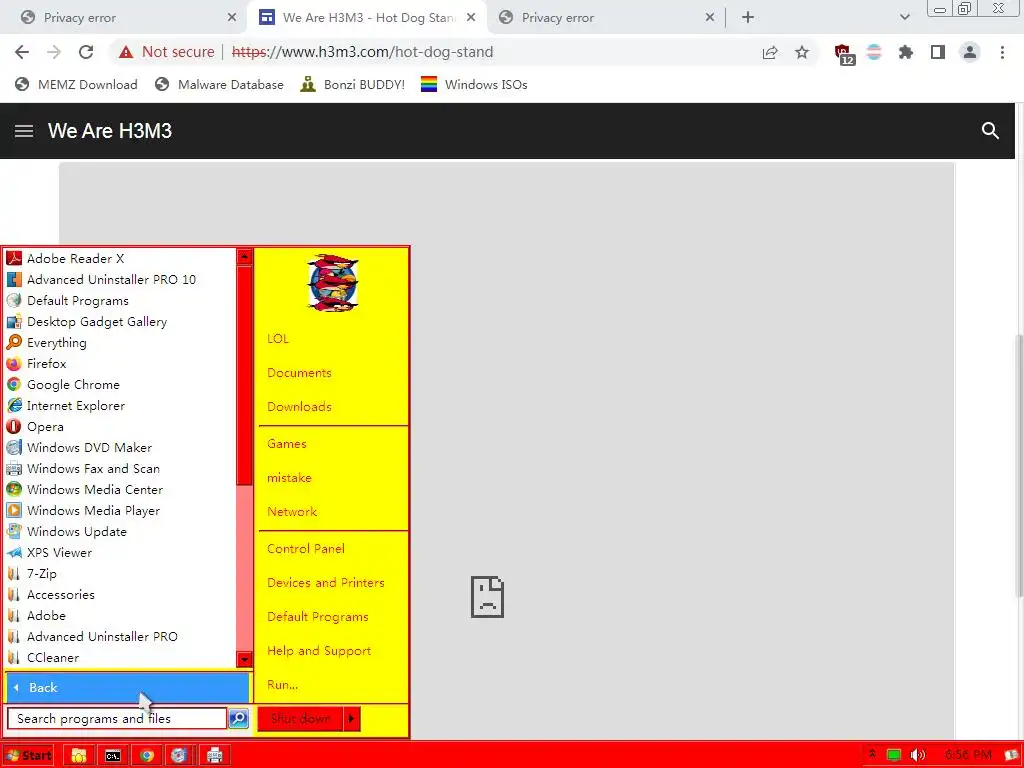
Task: Open the Chrome three-dot menu
Action: [x=1002, y=52]
